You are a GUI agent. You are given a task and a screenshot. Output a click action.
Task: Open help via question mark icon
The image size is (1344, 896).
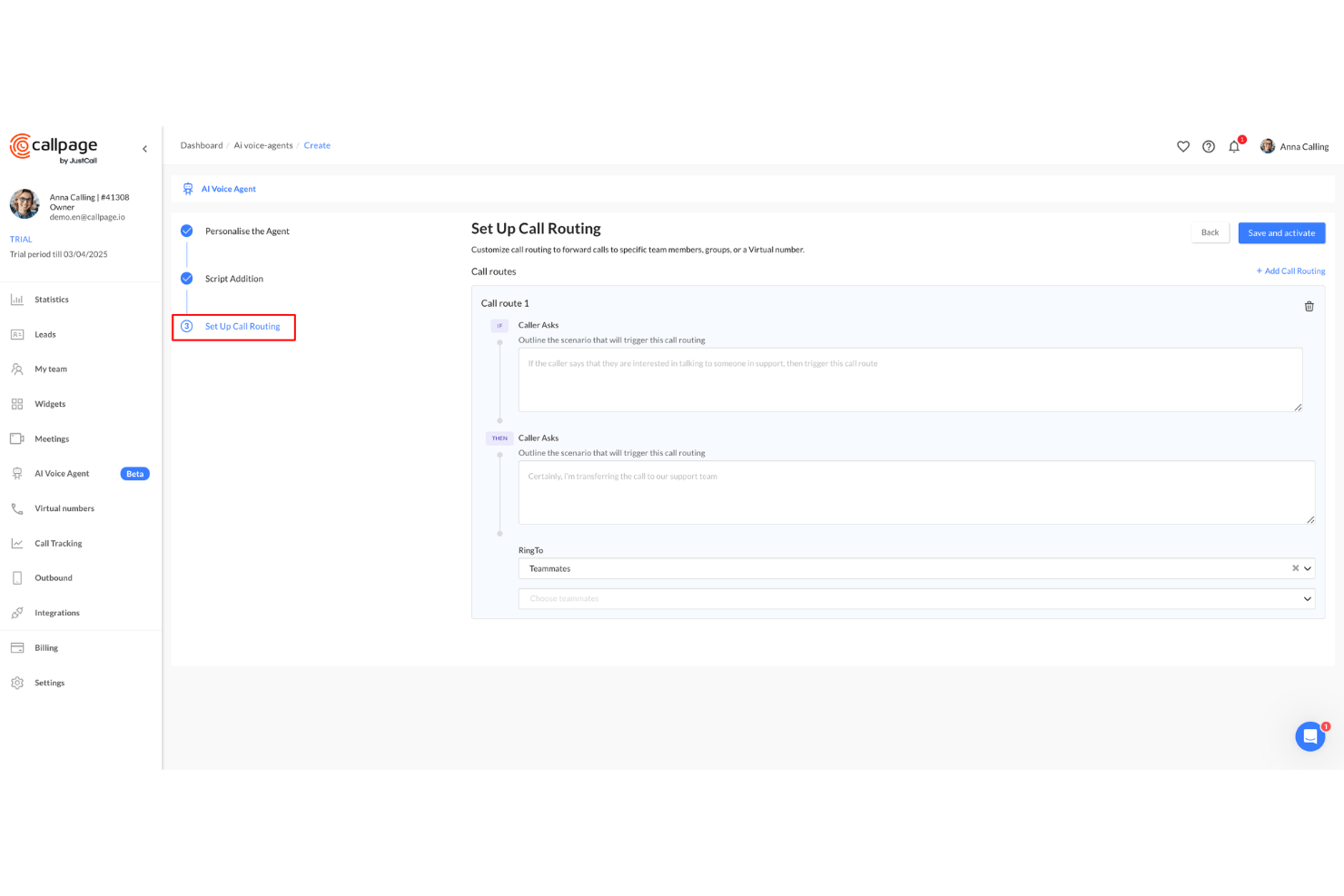click(x=1209, y=146)
